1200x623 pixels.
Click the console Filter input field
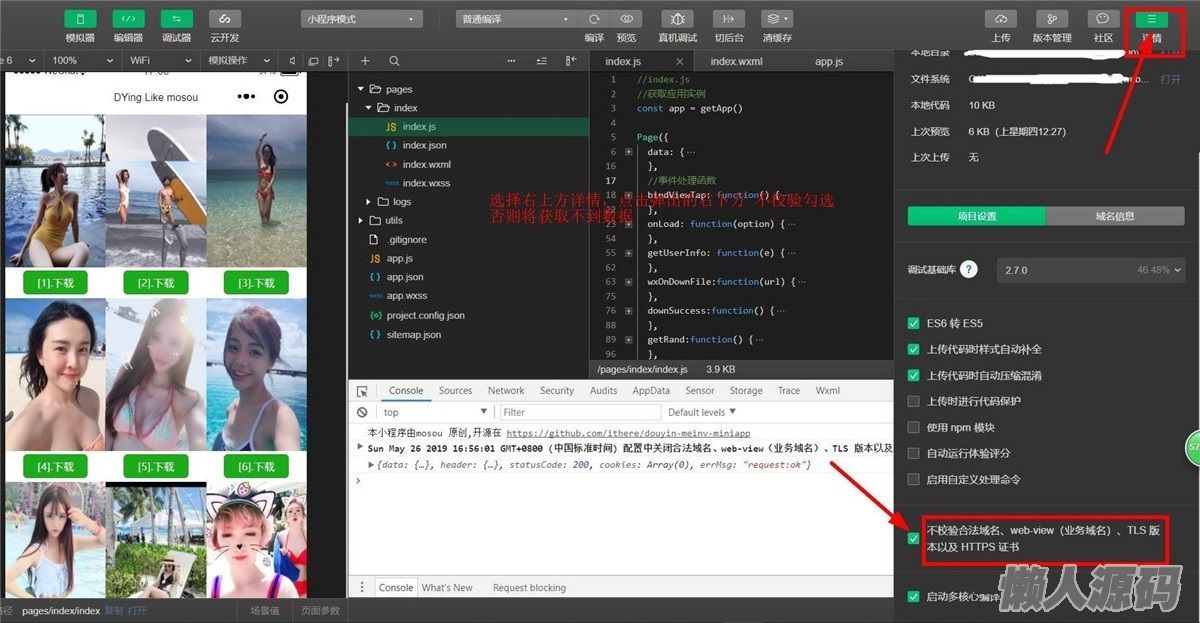(x=577, y=412)
